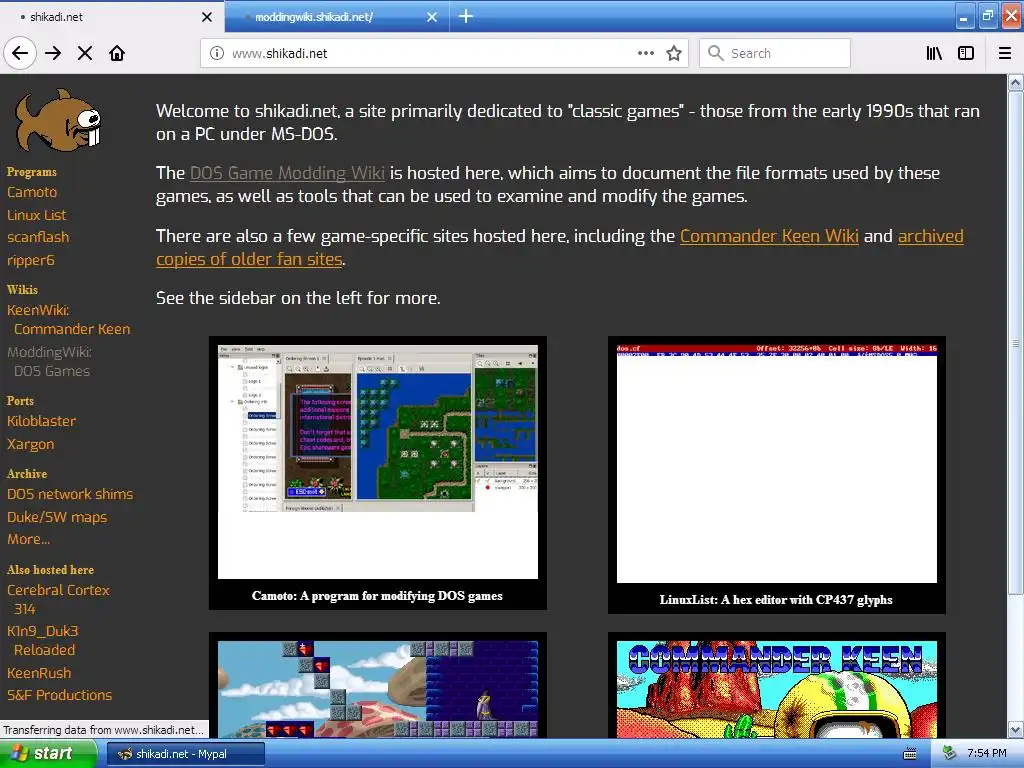Open the blue castle platformer game thumbnail

tap(377, 689)
